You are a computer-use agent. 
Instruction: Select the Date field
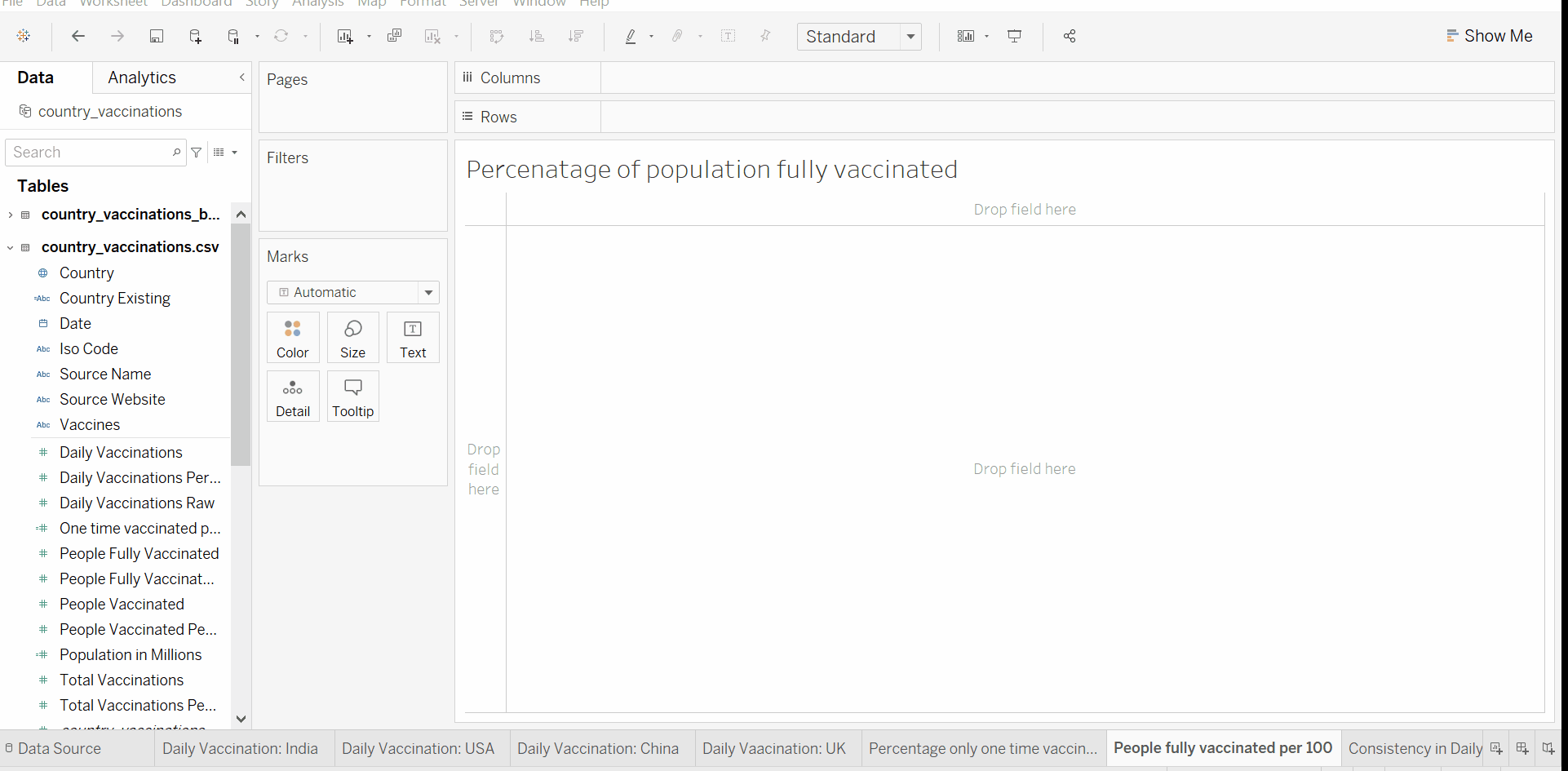[75, 324]
